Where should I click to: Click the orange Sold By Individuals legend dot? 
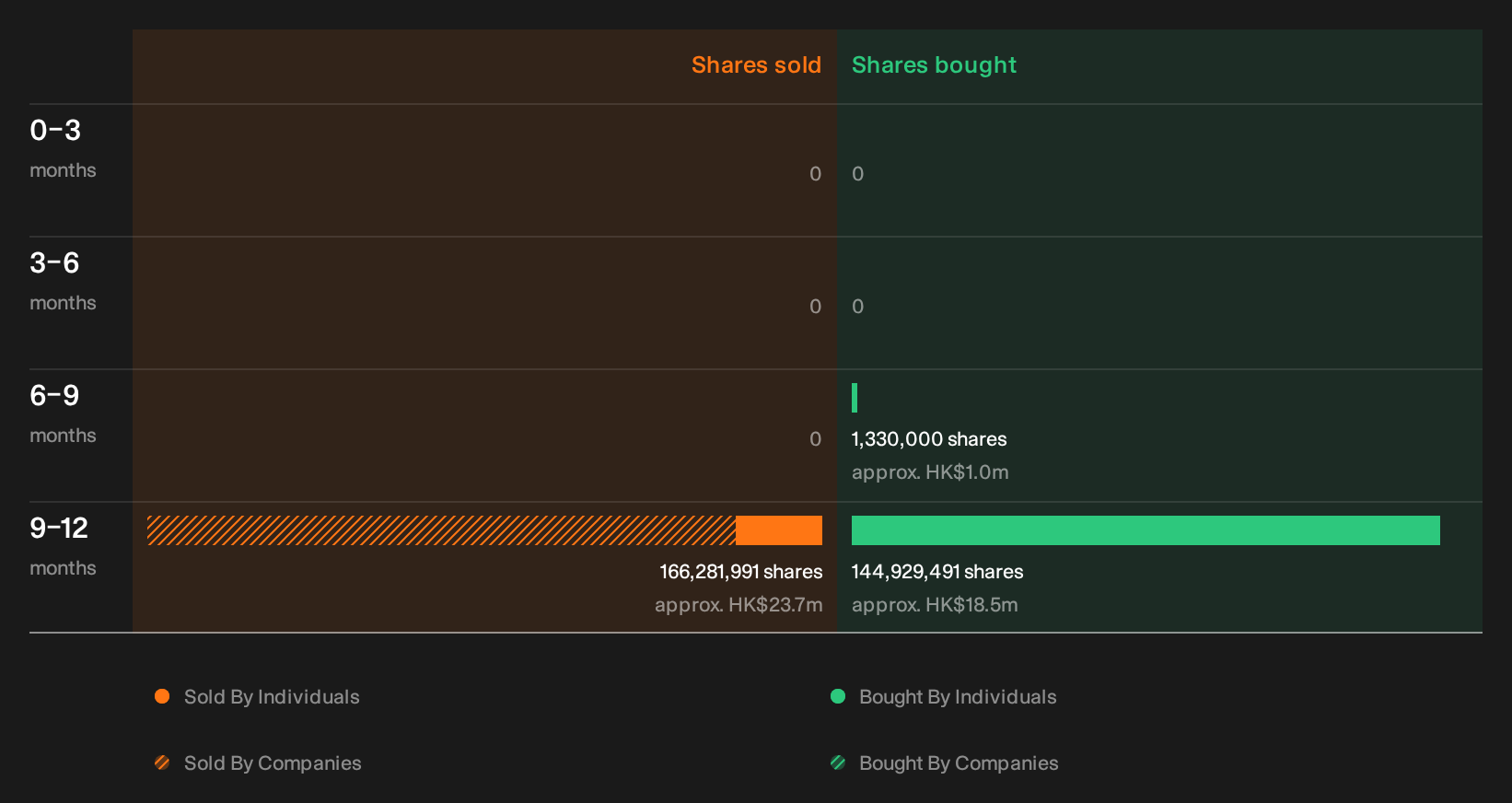(x=162, y=696)
